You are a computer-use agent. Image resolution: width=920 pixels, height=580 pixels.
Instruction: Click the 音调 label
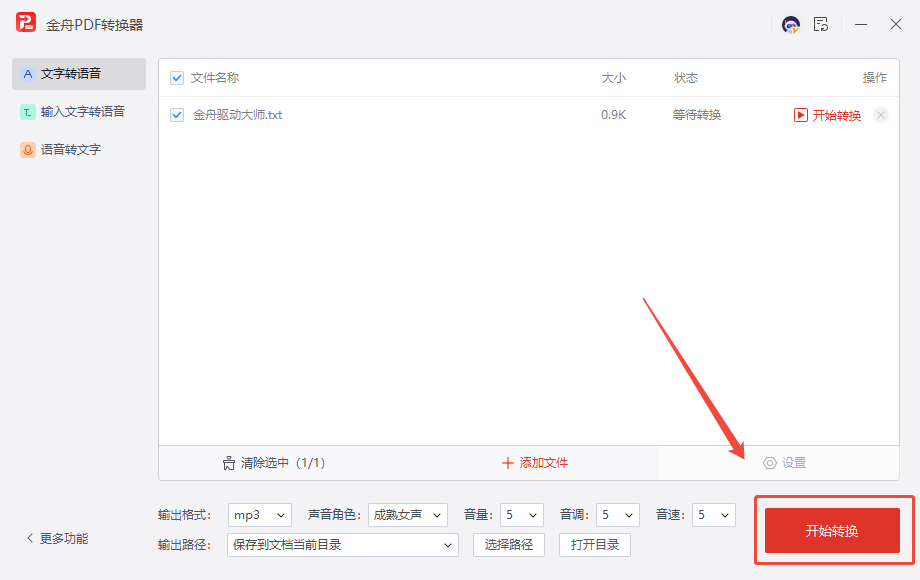click(574, 515)
